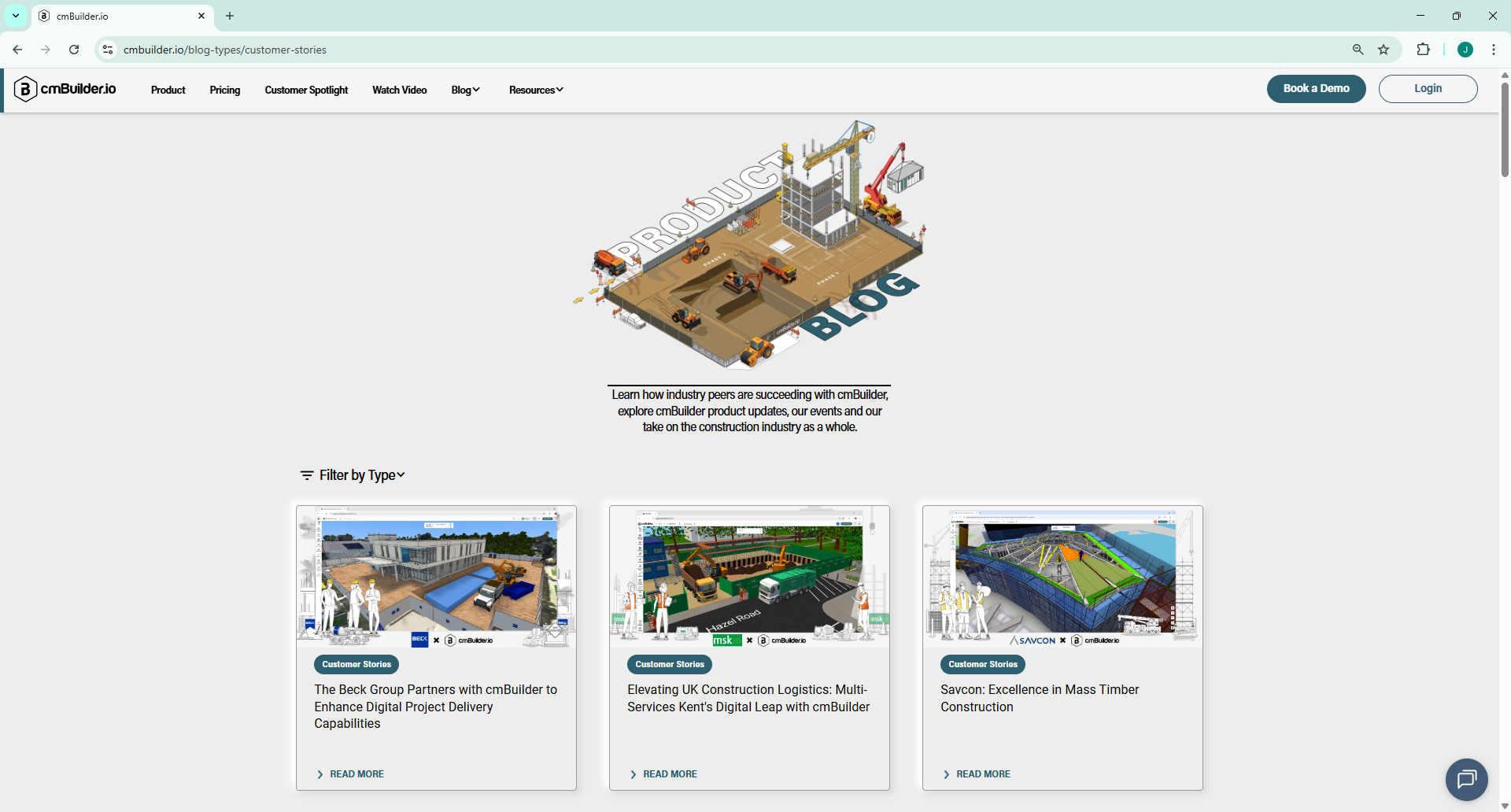Restore down the browser window

click(1457, 16)
